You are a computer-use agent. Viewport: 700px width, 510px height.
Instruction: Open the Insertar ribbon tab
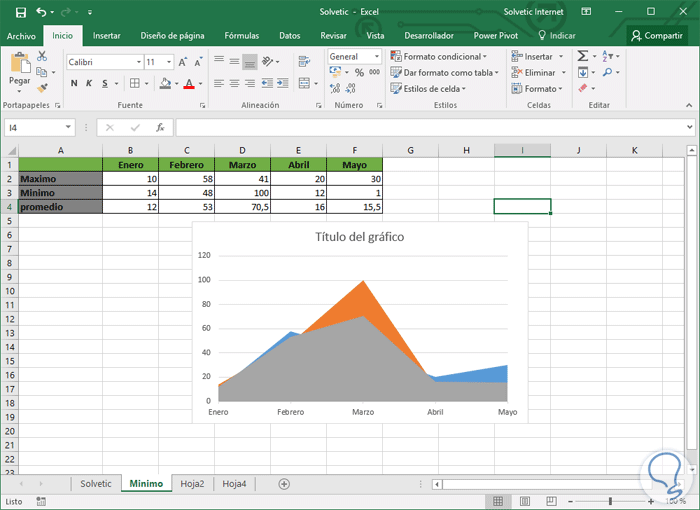[106, 35]
